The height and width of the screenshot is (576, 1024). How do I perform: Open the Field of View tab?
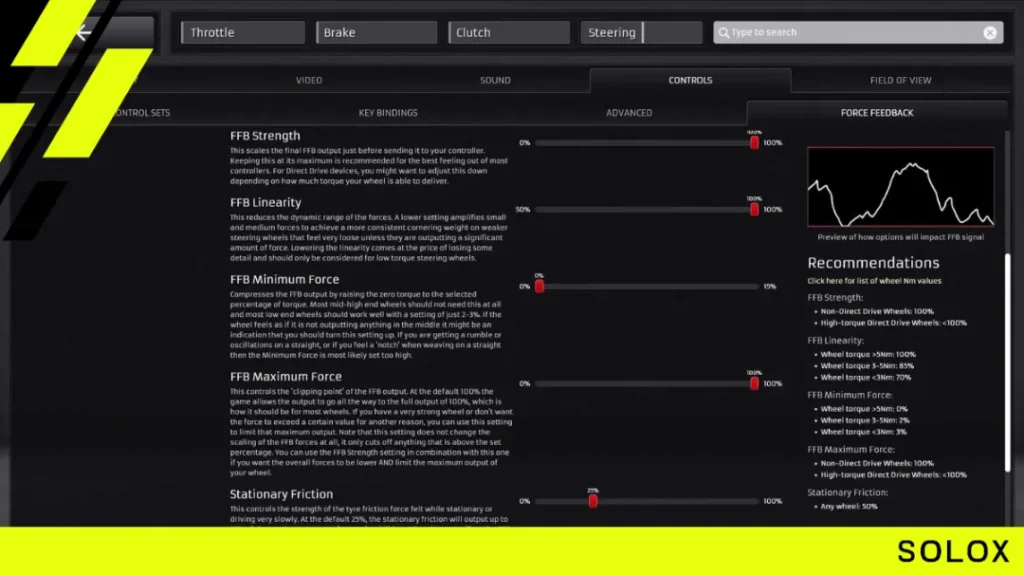(901, 80)
